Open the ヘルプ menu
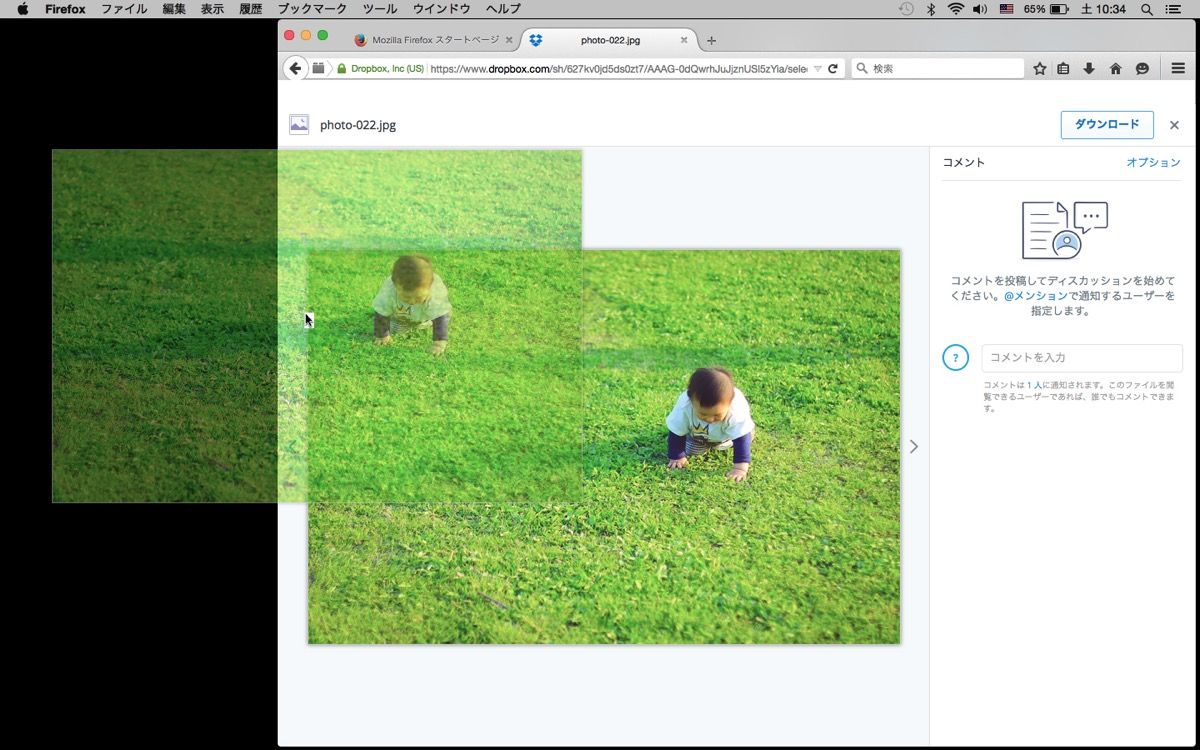1200x750 pixels. 503,9
